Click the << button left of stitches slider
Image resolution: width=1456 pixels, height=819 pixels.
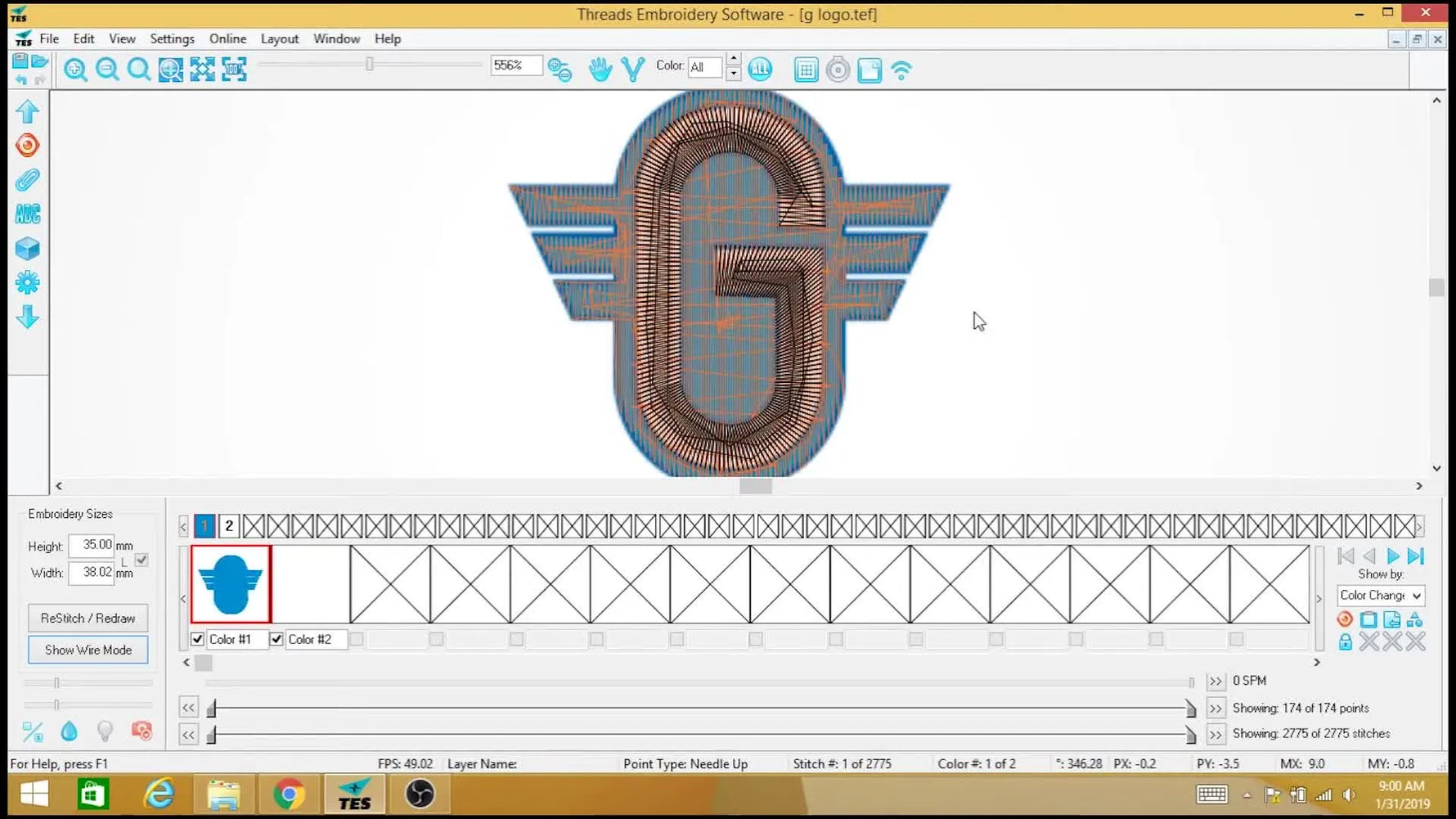(188, 735)
